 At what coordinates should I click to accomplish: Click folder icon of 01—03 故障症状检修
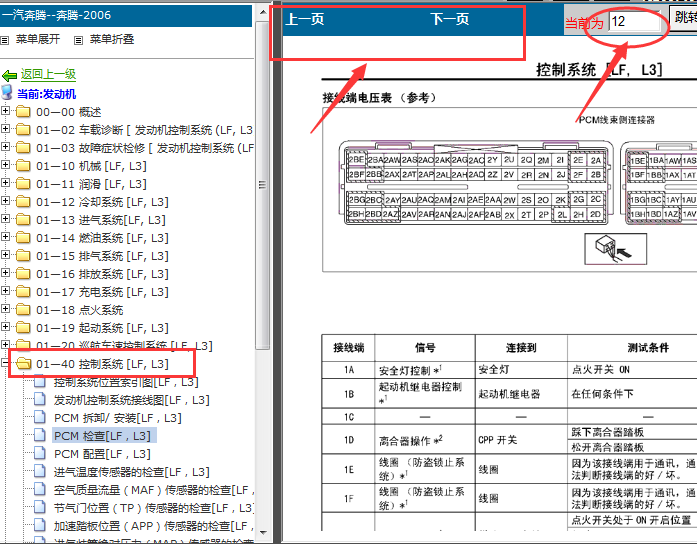(23, 148)
